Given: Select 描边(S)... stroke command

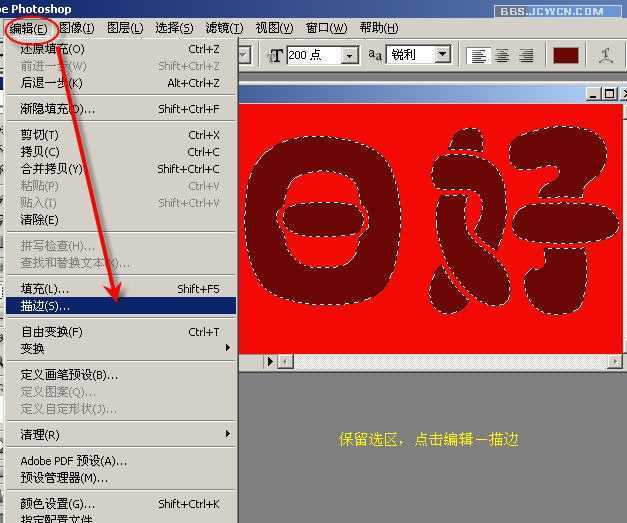Looking at the screenshot, I should coord(121,306).
